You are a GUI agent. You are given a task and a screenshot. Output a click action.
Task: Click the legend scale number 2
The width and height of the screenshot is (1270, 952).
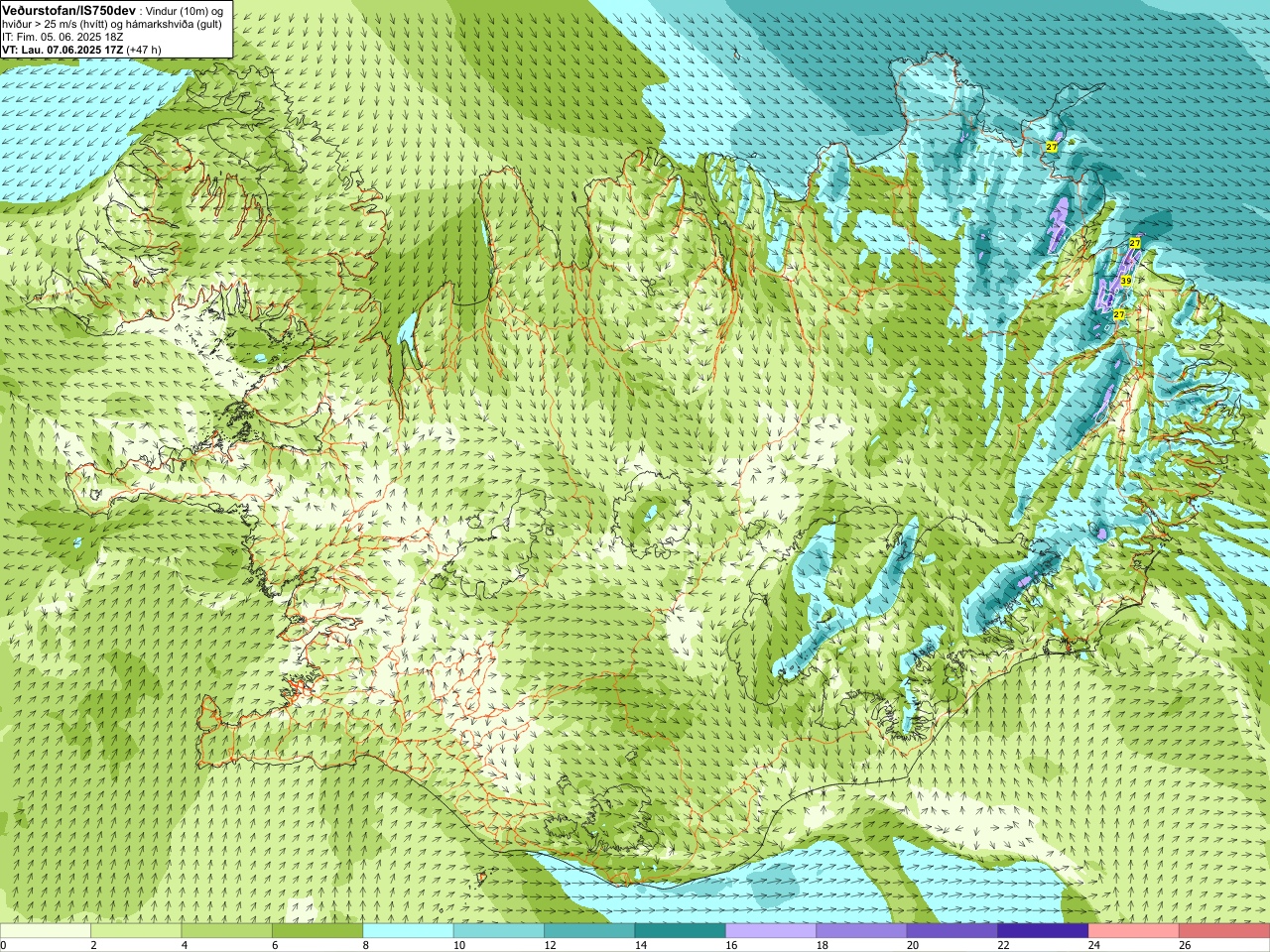93,945
